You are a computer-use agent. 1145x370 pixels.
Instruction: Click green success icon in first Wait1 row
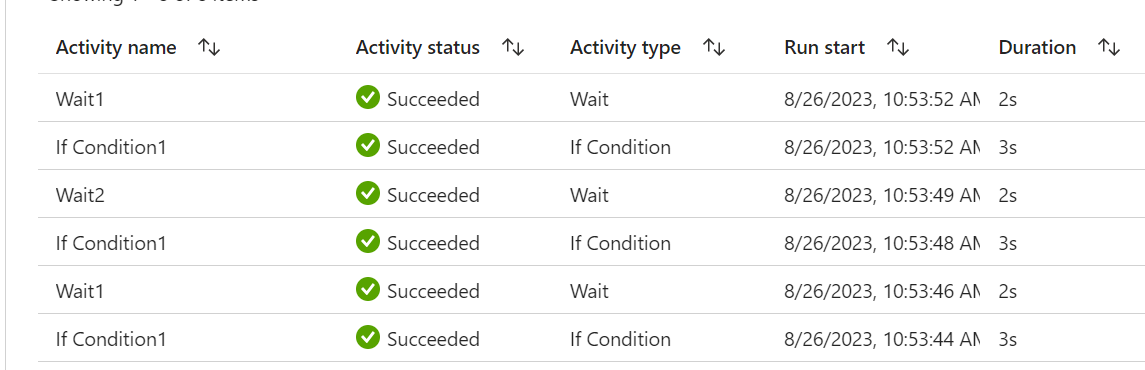pyautogui.click(x=368, y=98)
